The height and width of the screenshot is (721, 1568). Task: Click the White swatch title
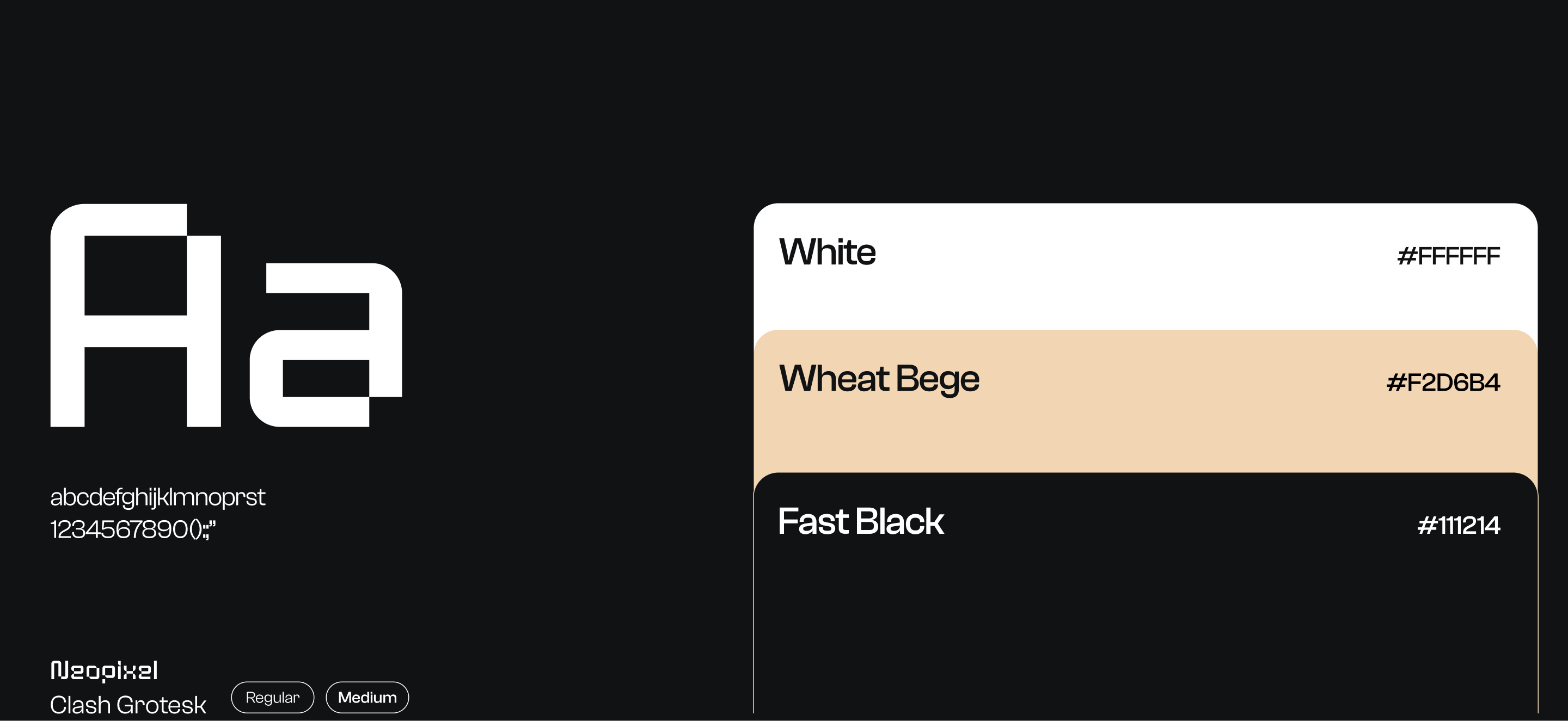point(826,252)
